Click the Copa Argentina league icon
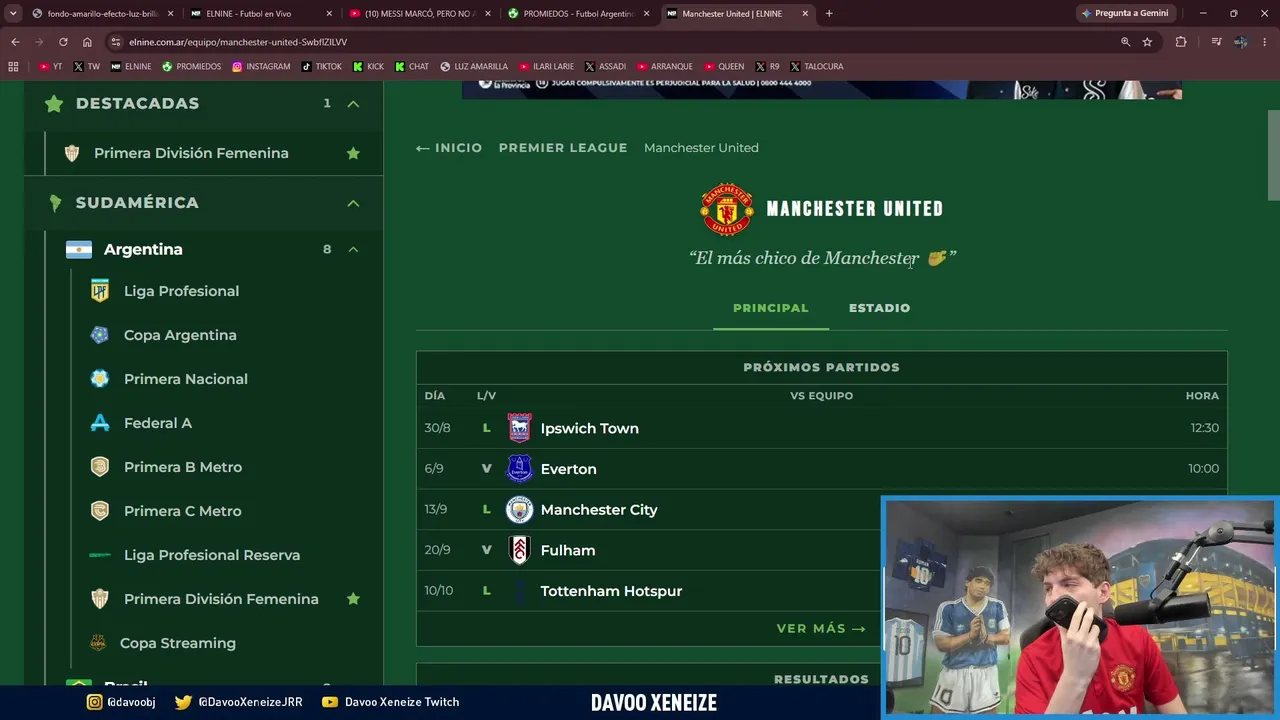This screenshot has height=720, width=1280. click(x=100, y=335)
